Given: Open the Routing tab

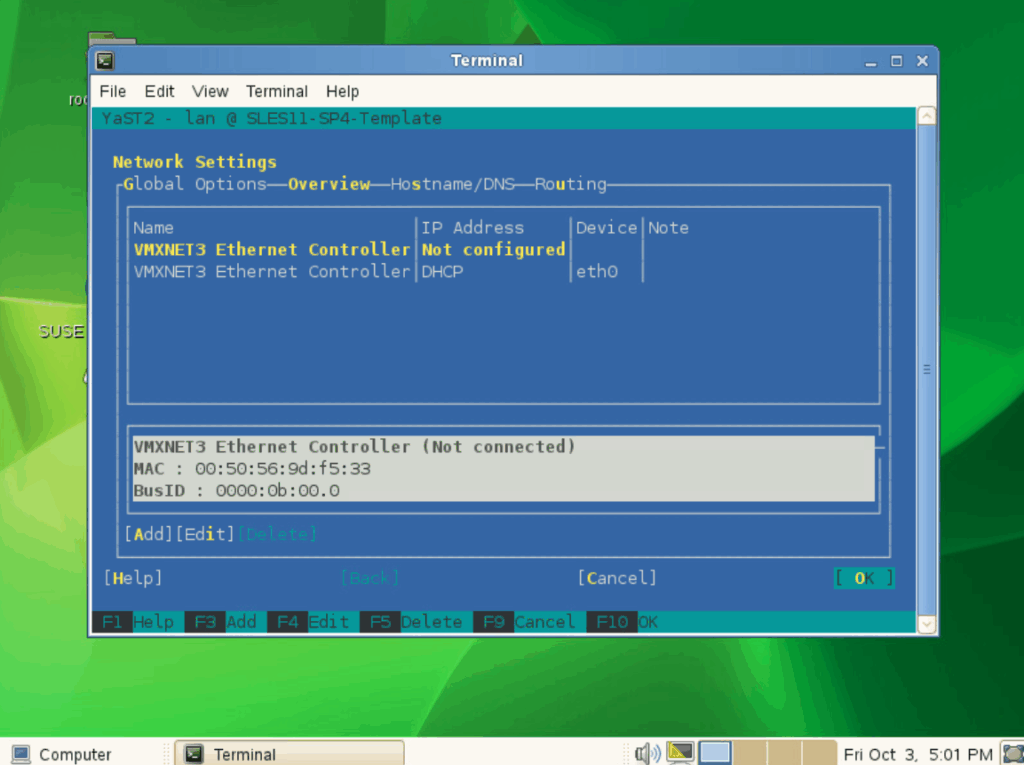Looking at the screenshot, I should (x=570, y=184).
